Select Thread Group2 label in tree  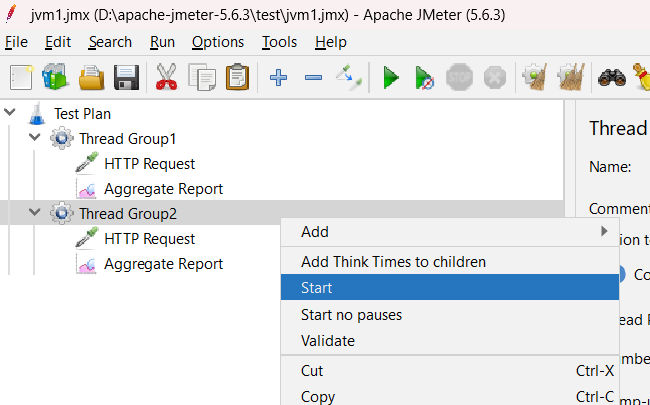[x=128, y=213]
